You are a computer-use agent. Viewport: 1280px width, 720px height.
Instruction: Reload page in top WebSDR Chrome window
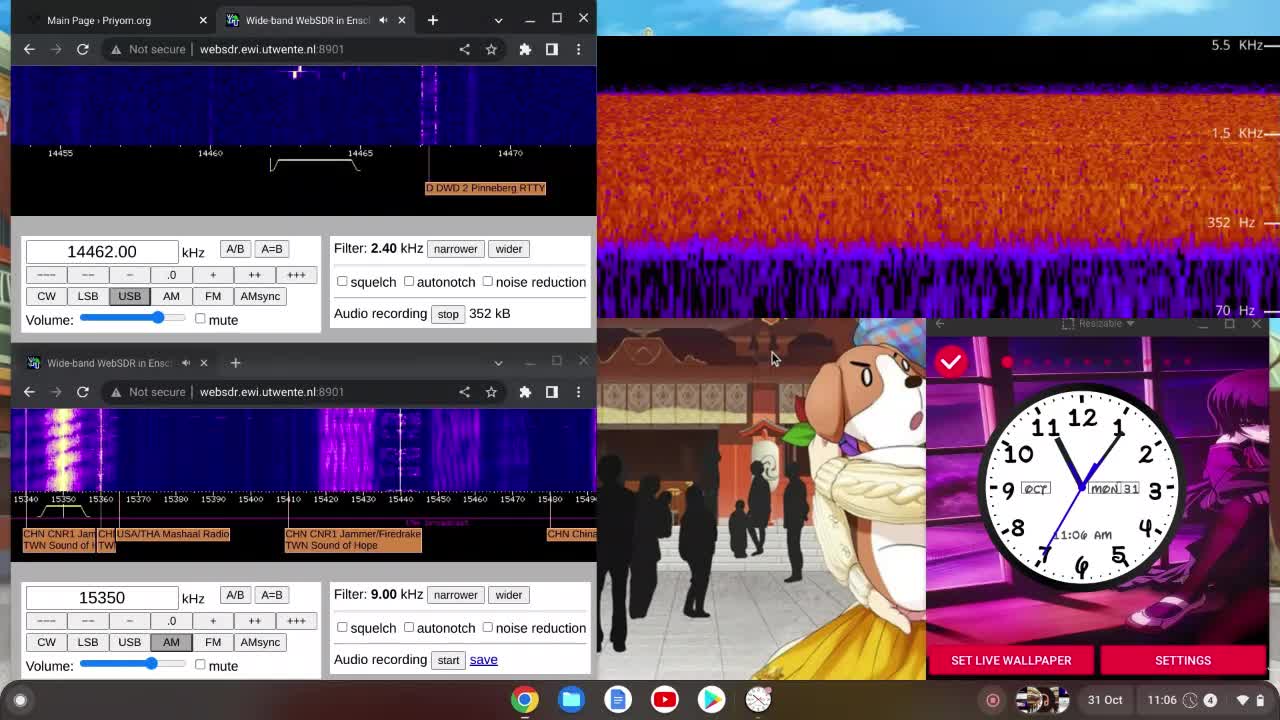click(83, 49)
